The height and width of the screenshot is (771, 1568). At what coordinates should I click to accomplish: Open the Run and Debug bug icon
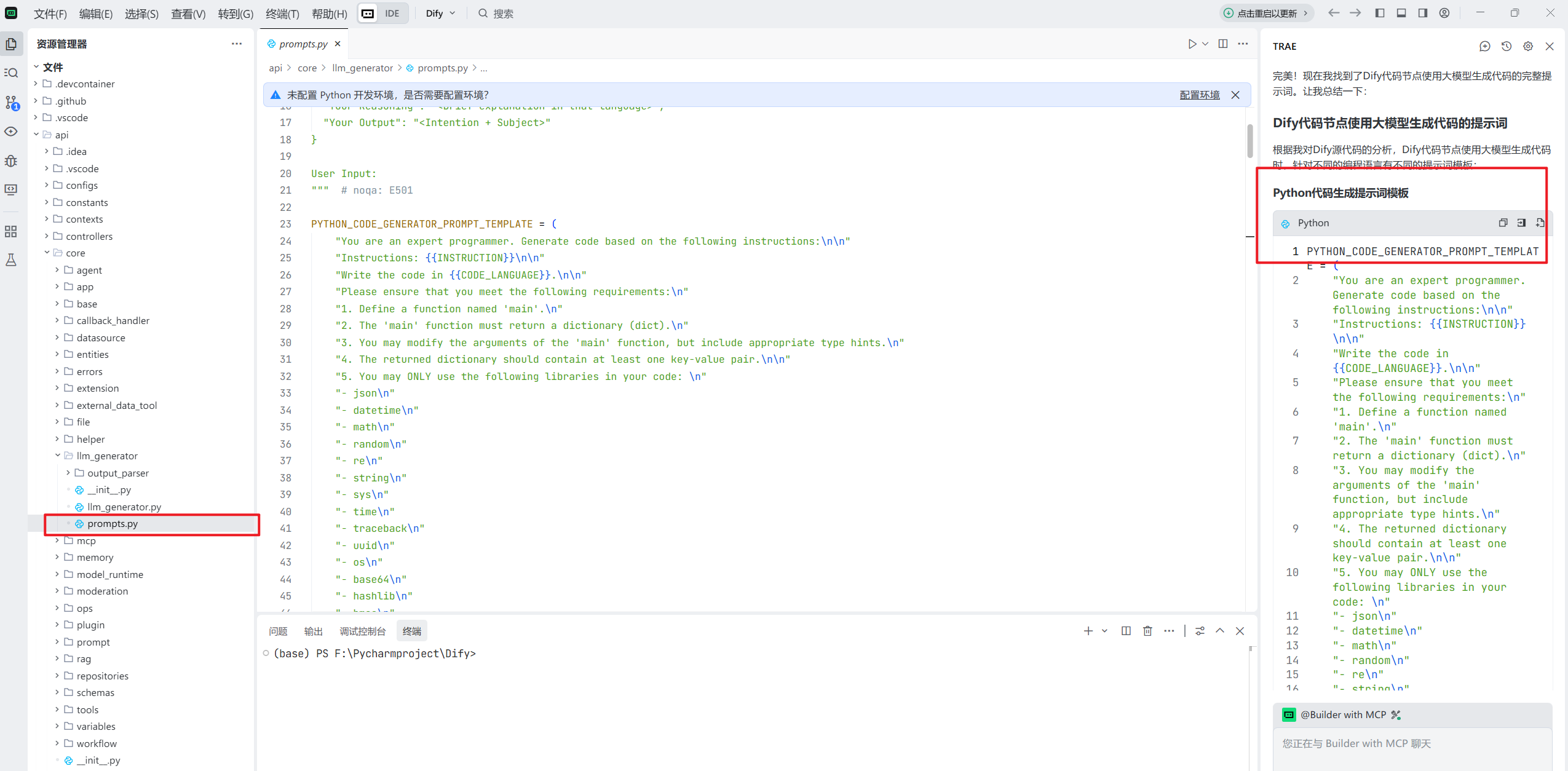11,160
